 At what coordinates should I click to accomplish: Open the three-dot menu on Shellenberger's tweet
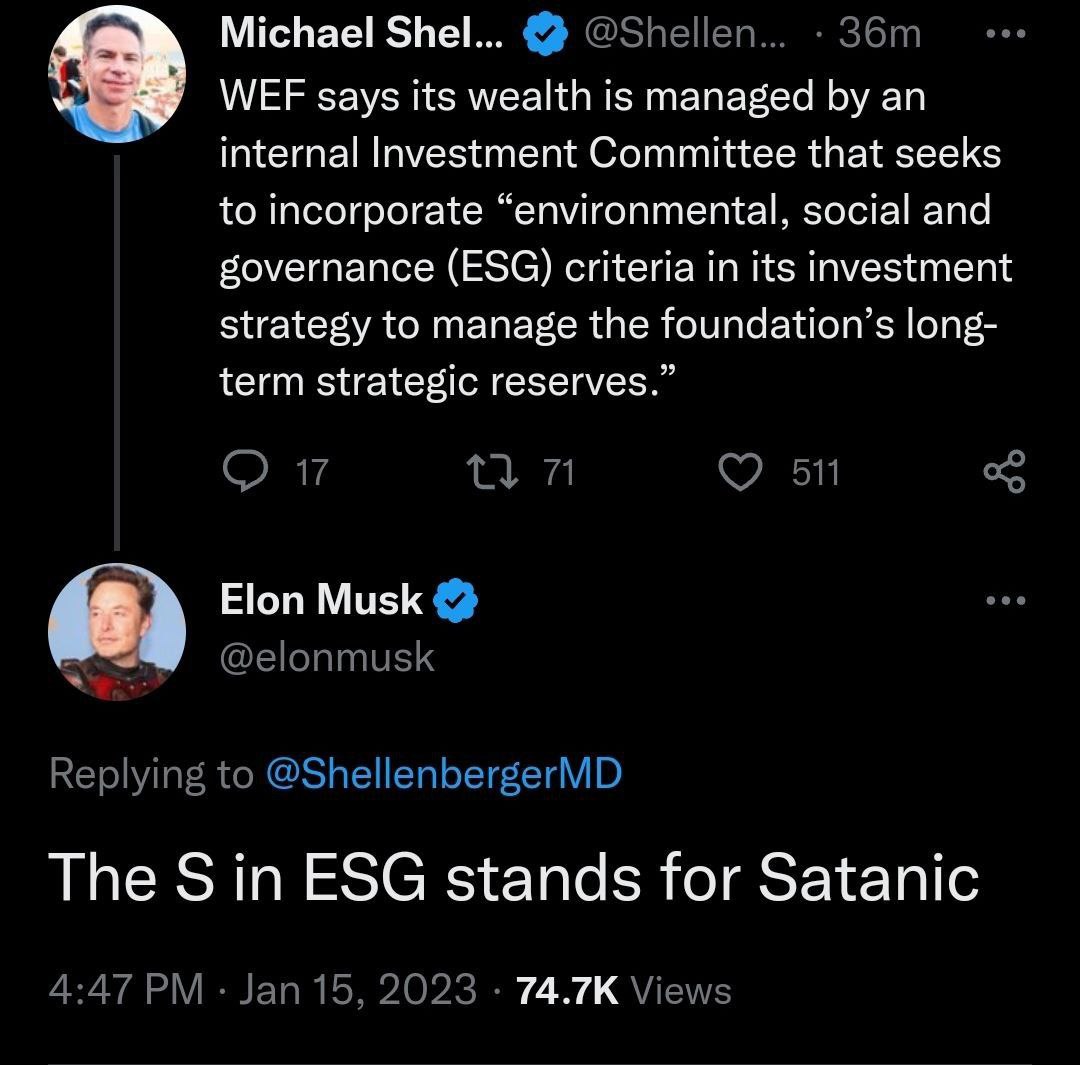pos(1006,33)
